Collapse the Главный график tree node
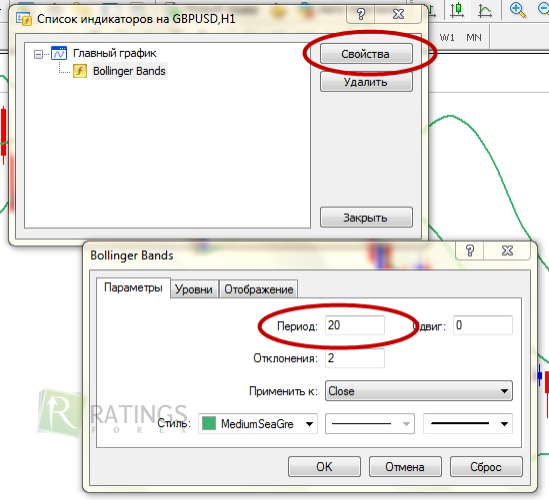 (38, 54)
